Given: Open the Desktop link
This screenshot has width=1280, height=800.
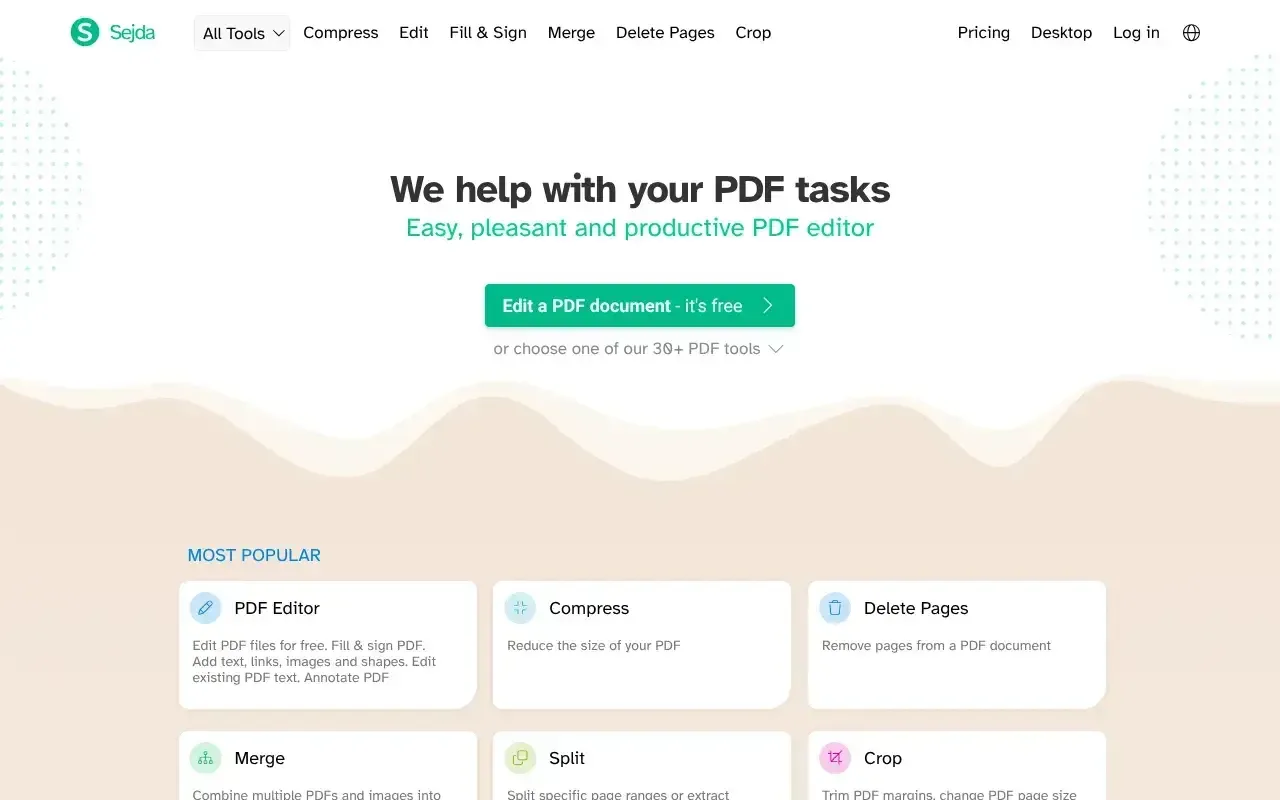Looking at the screenshot, I should pyautogui.click(x=1061, y=33).
